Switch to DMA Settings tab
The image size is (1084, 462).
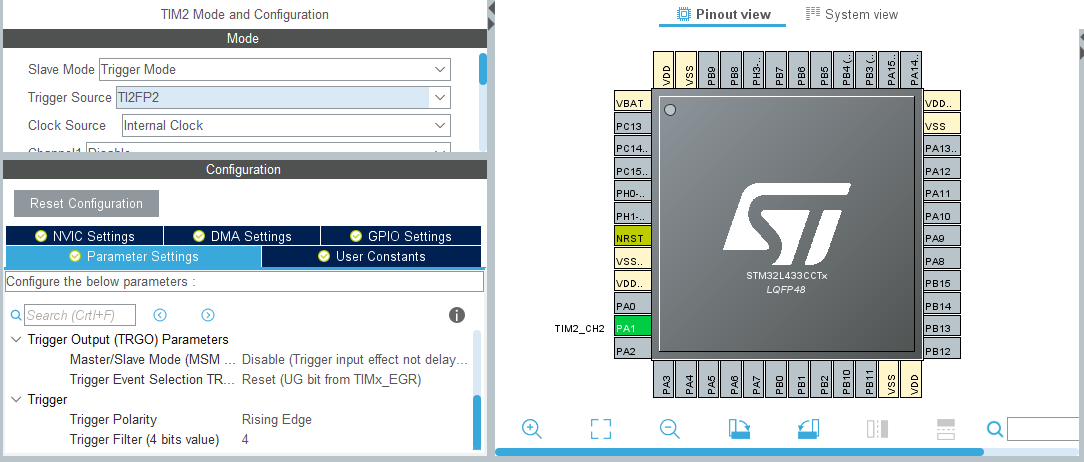(242, 236)
